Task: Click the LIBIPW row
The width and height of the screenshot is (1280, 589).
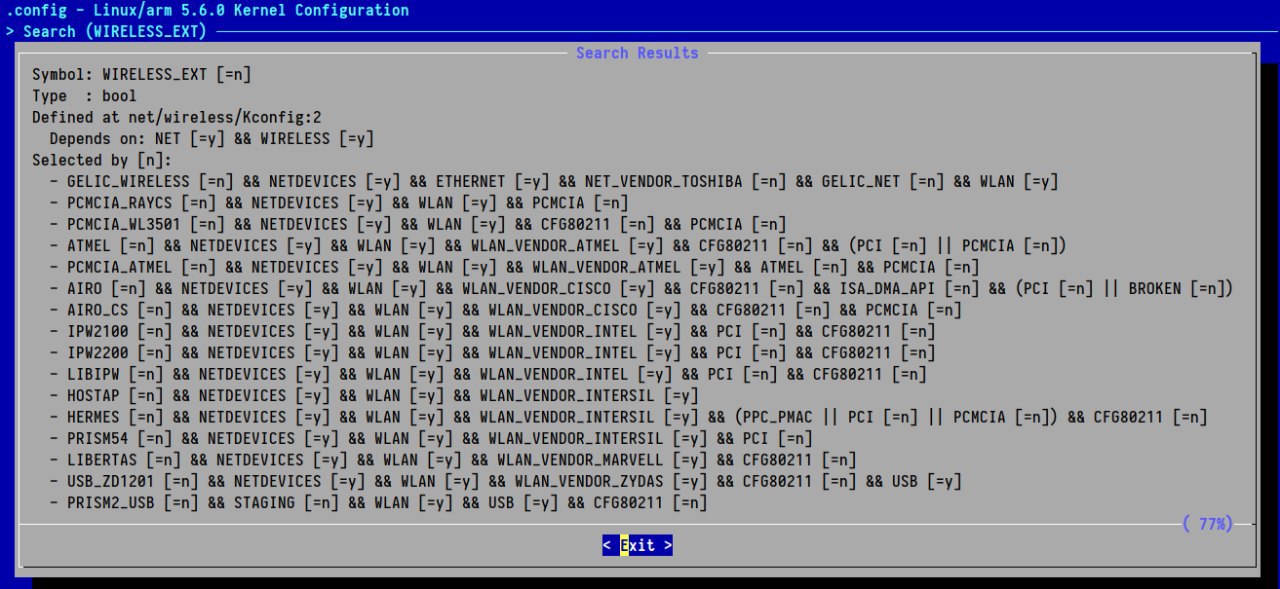Action: coord(488,374)
